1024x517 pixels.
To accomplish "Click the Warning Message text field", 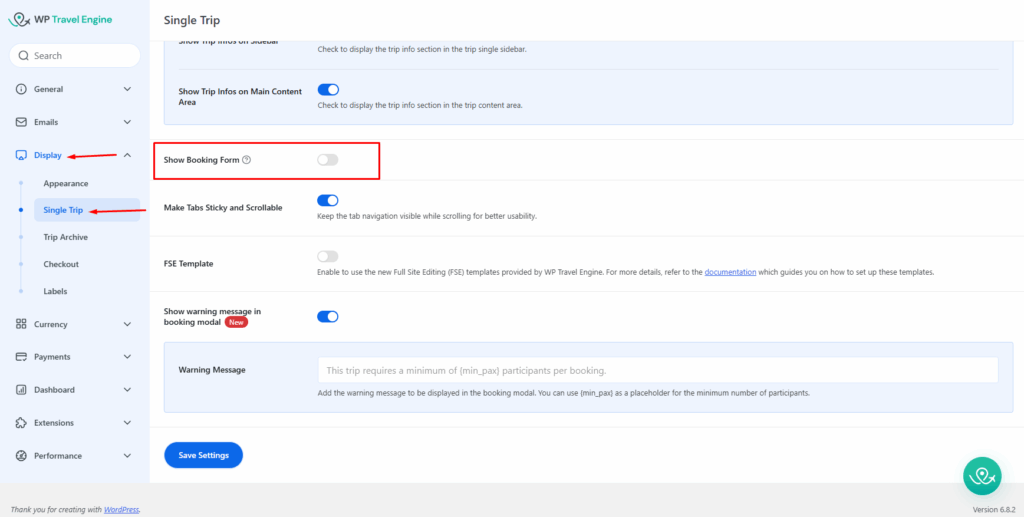I will coord(657,370).
